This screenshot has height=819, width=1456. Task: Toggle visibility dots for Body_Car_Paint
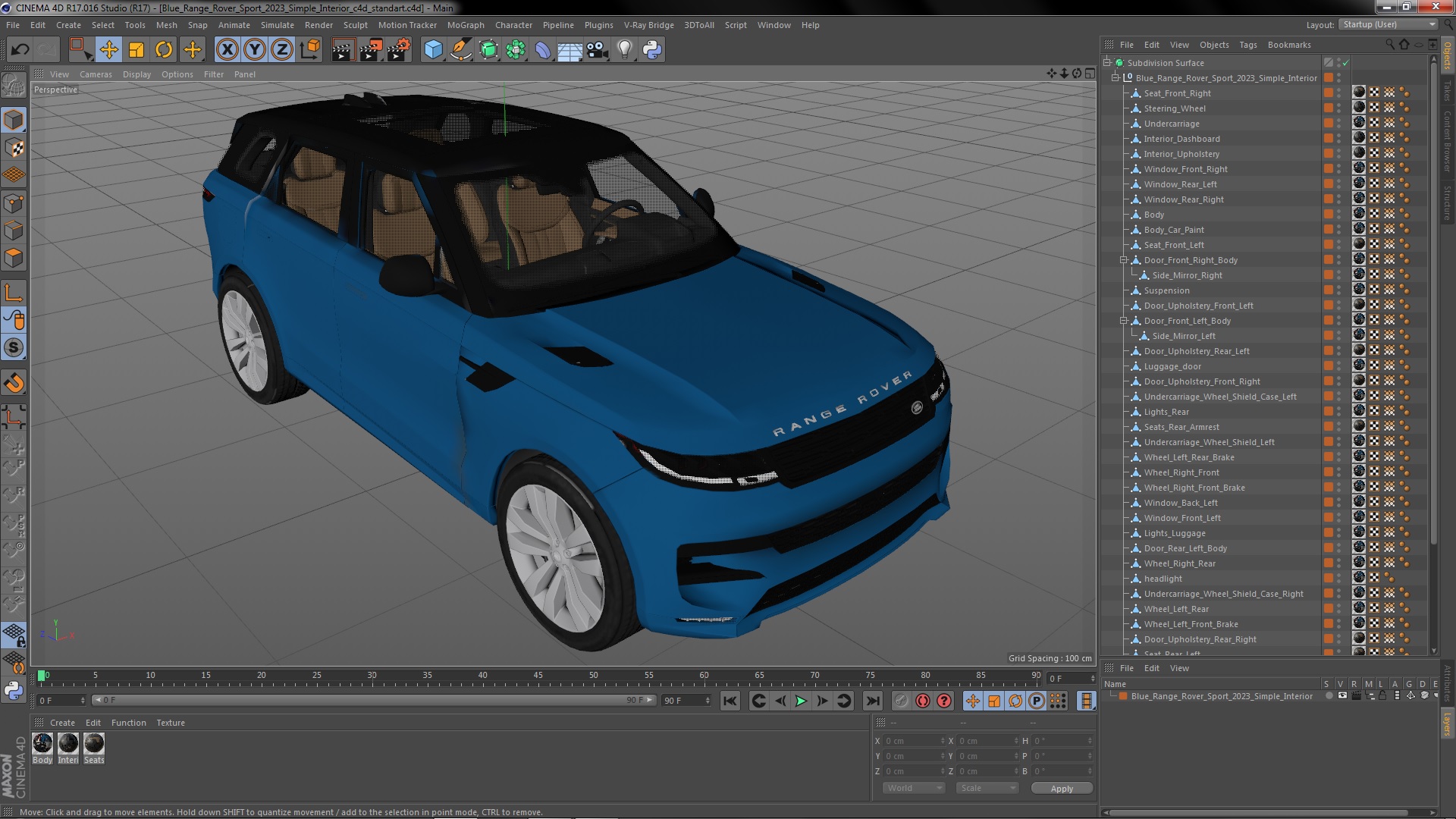(1338, 230)
